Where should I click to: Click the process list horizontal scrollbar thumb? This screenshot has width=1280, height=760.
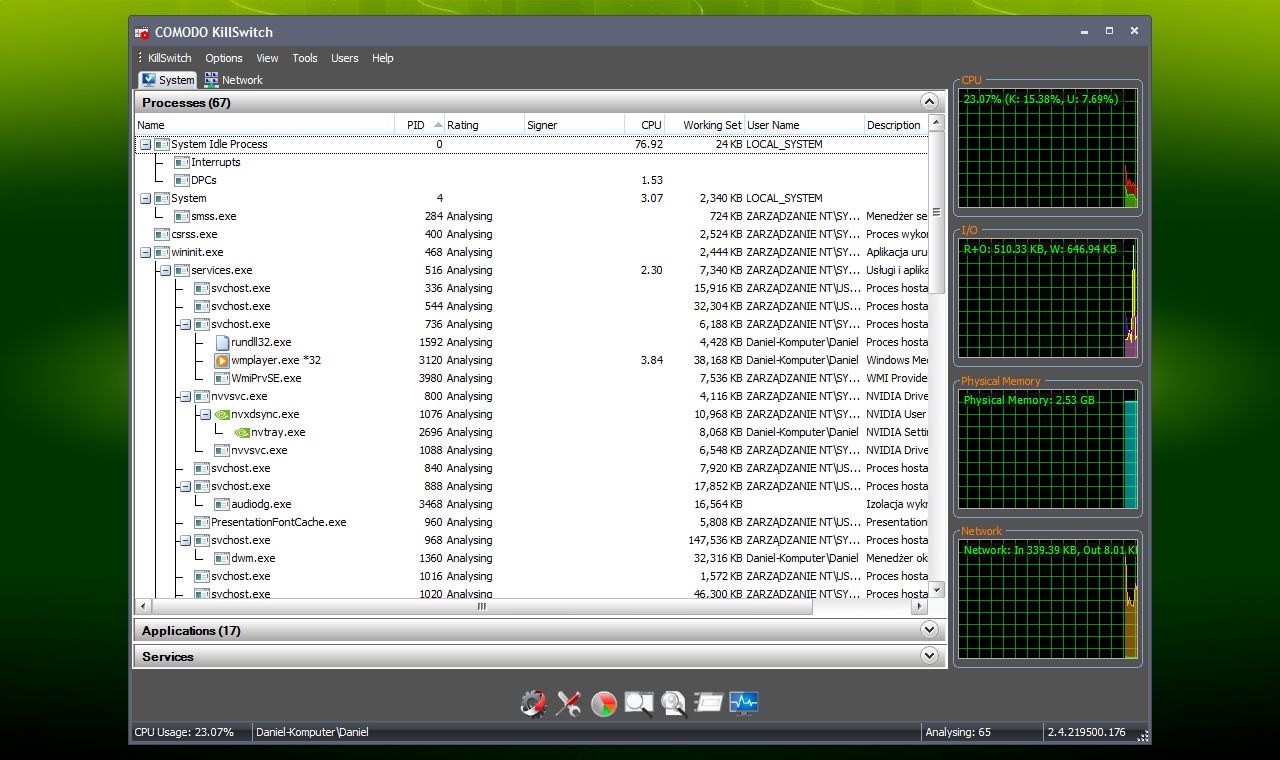(482, 607)
